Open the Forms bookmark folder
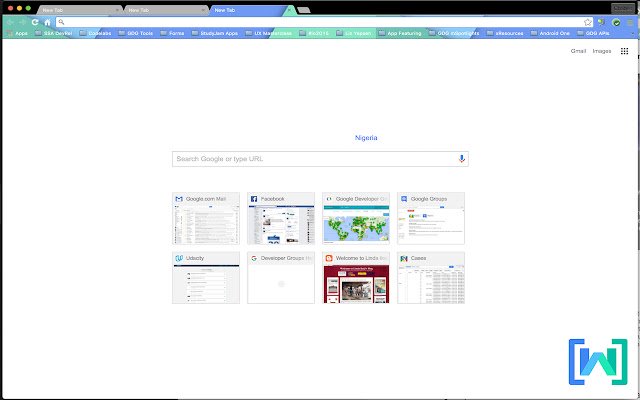 tap(172, 33)
